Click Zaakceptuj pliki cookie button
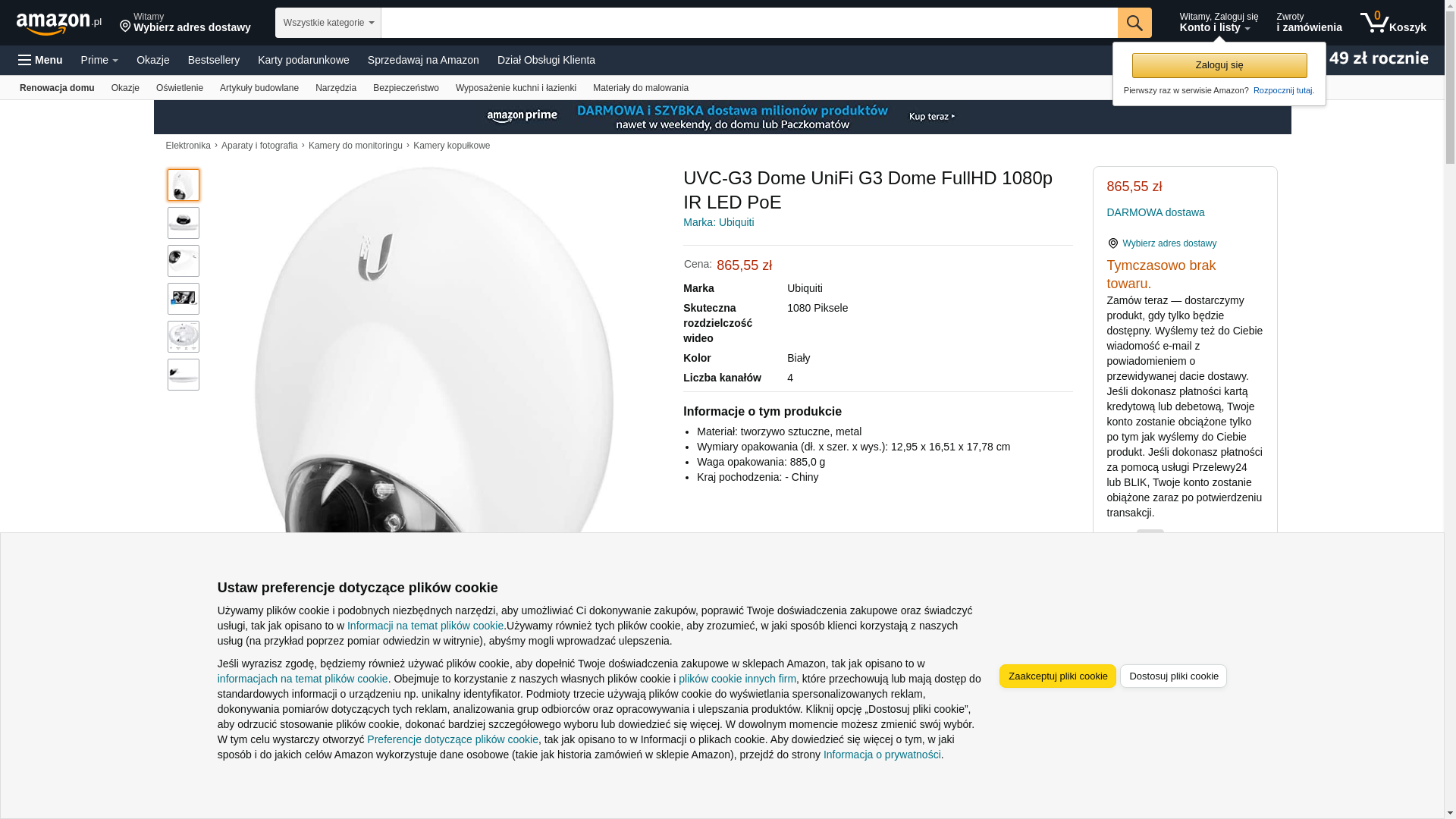 [x=1058, y=676]
